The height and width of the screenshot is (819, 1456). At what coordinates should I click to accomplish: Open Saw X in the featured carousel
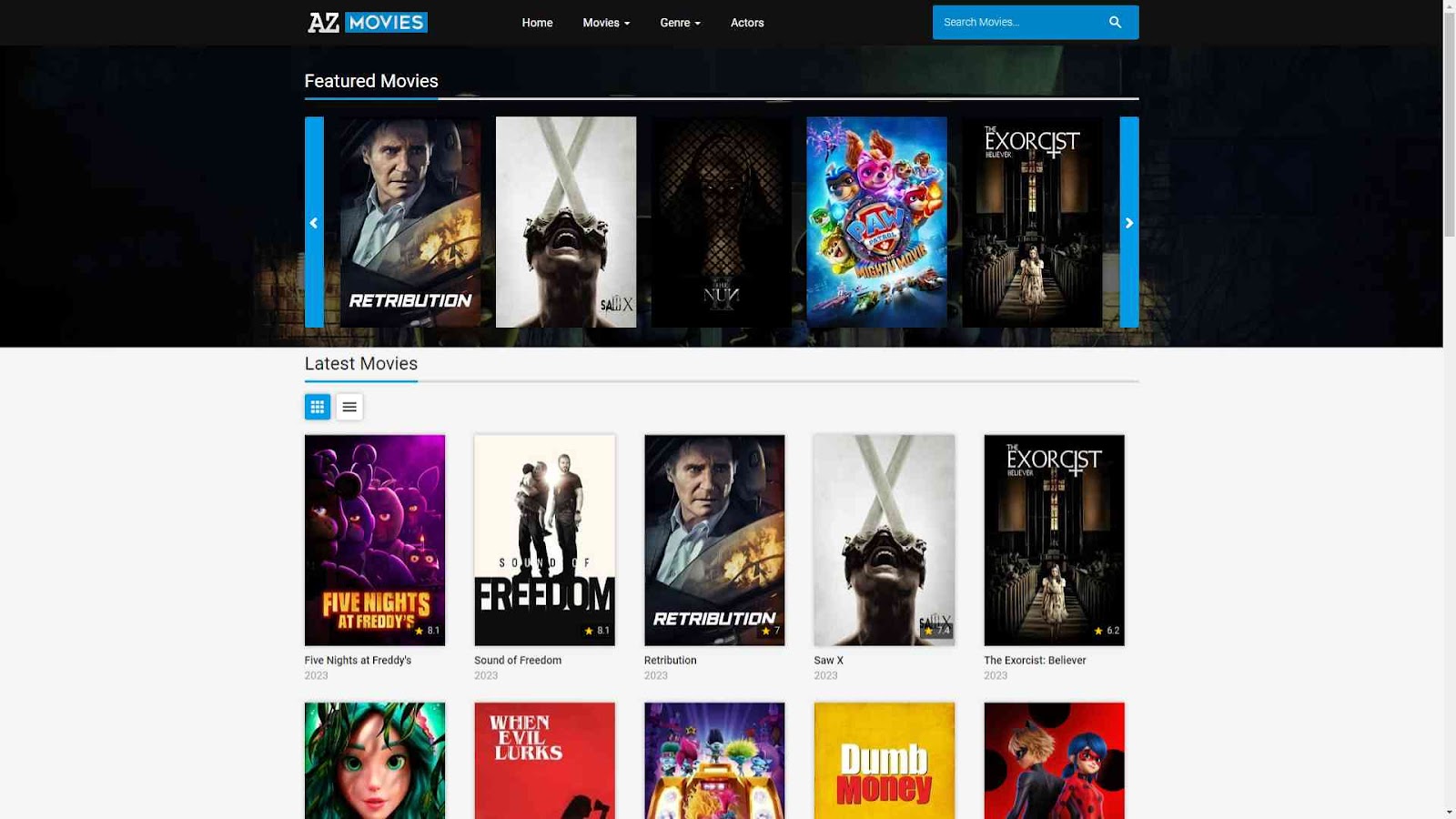(x=566, y=222)
